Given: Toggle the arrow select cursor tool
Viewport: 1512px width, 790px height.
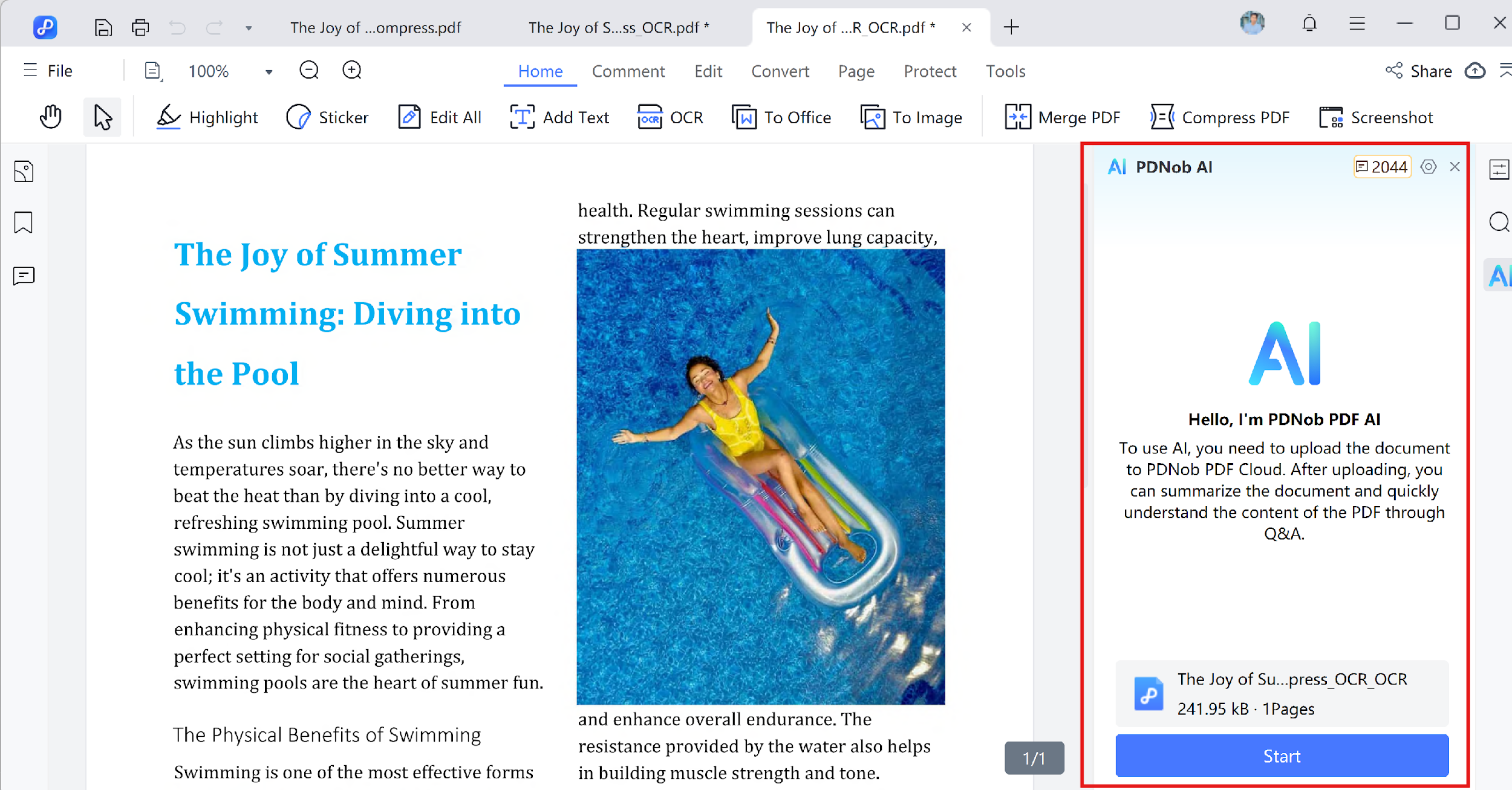Looking at the screenshot, I should click(102, 117).
